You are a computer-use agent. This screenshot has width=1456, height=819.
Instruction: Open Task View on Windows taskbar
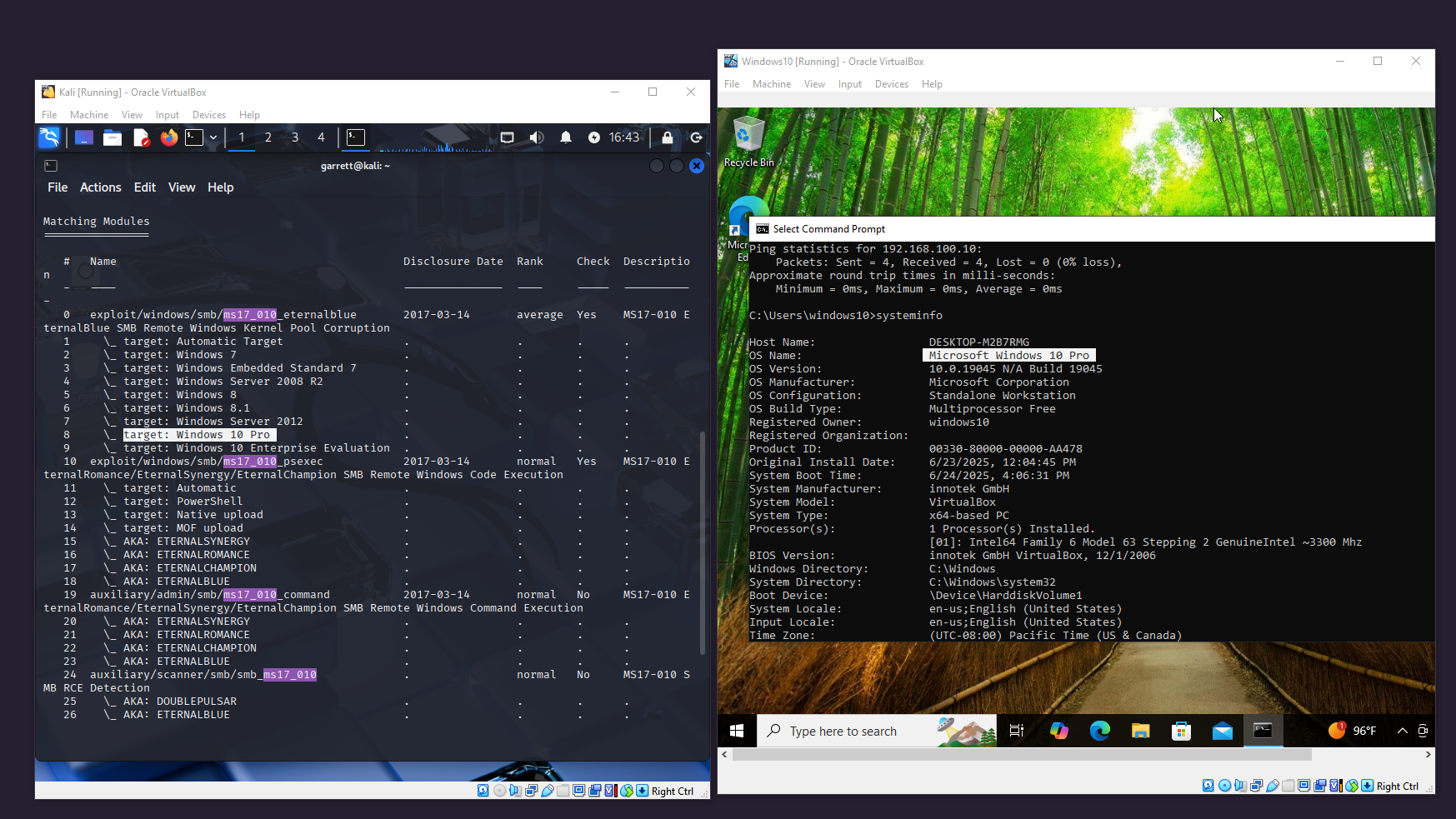(1017, 731)
